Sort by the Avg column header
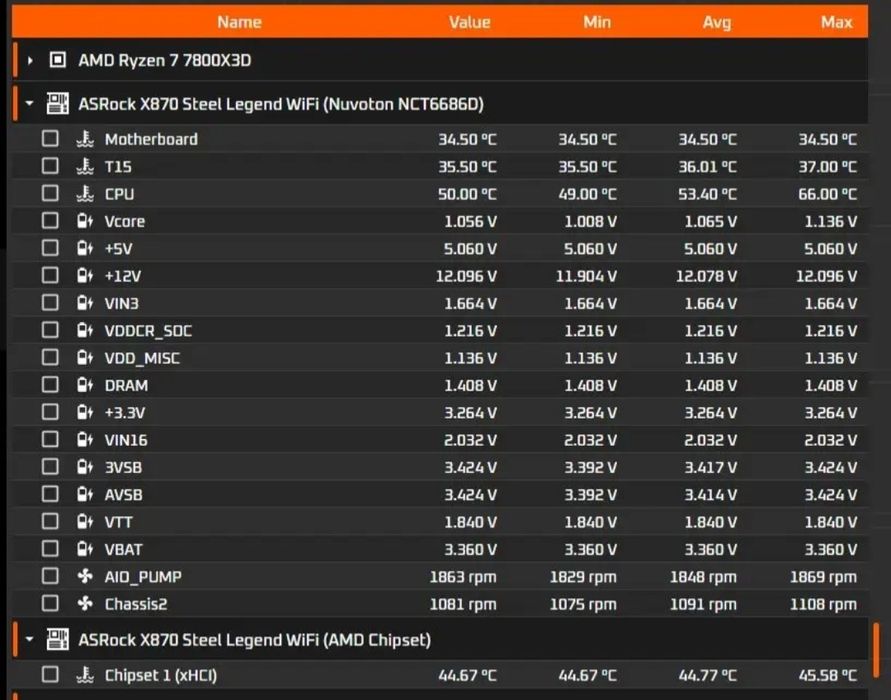This screenshot has width=891, height=700. 717,22
